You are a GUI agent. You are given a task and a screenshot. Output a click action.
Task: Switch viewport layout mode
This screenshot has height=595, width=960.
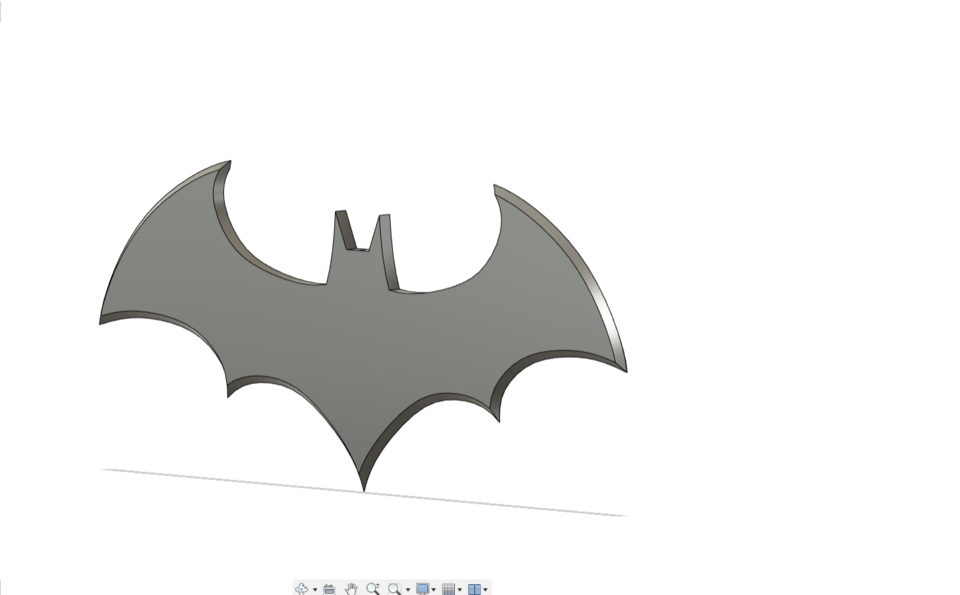coord(473,588)
